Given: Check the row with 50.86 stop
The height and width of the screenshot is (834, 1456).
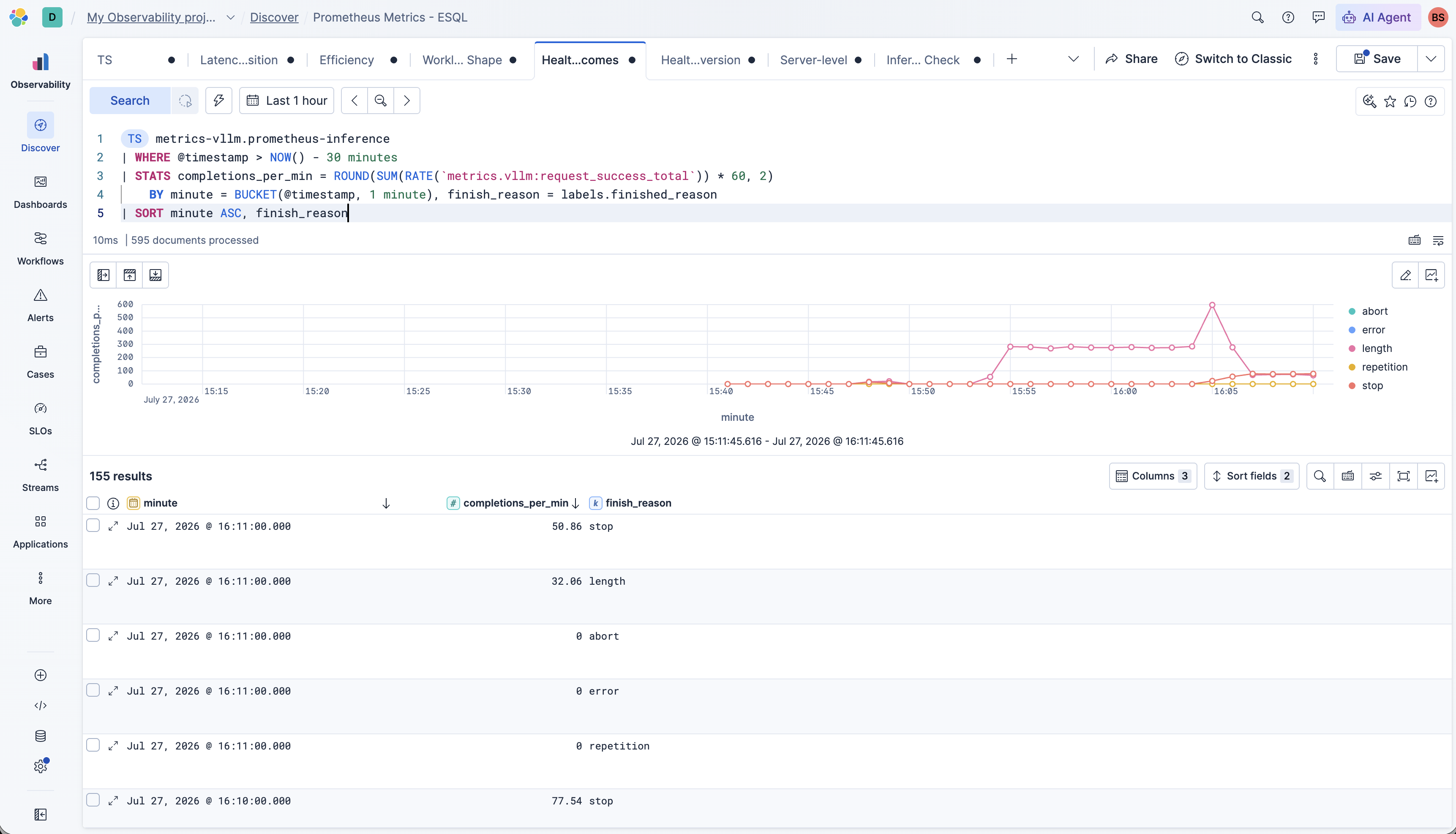Looking at the screenshot, I should tap(93, 525).
